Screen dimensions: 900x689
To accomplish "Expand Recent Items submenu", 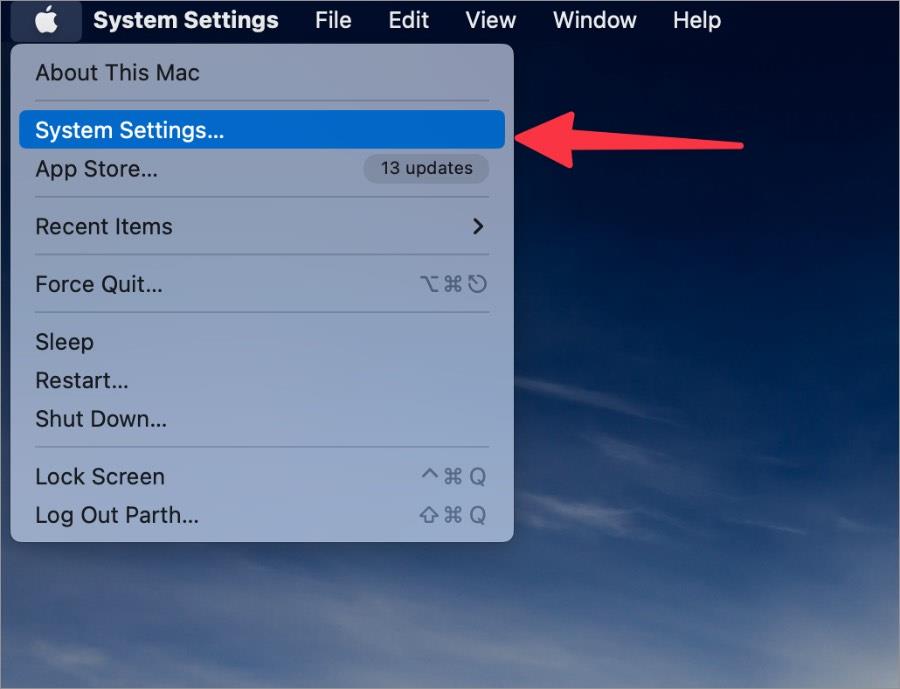I will tap(262, 227).
